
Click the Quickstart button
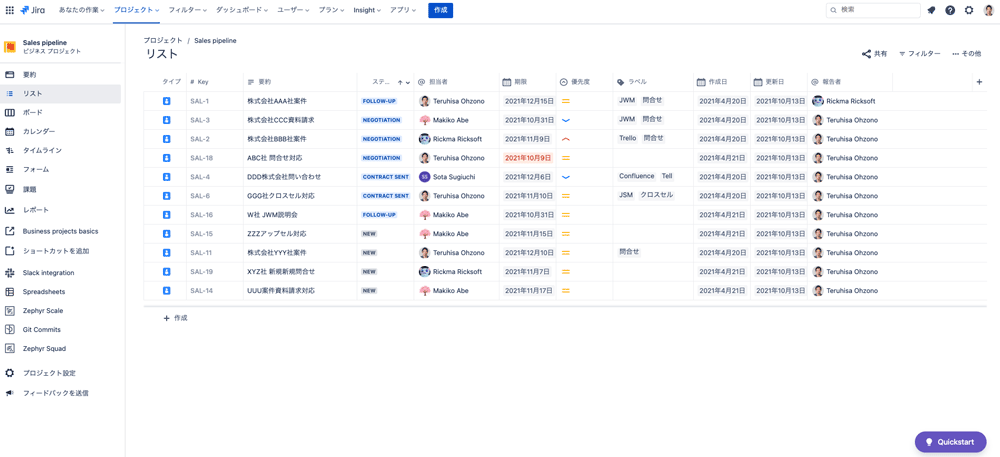pos(950,441)
